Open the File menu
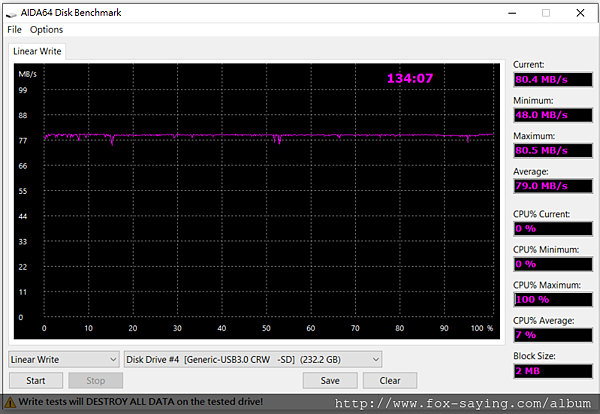This screenshot has width=600, height=414. coord(14,29)
